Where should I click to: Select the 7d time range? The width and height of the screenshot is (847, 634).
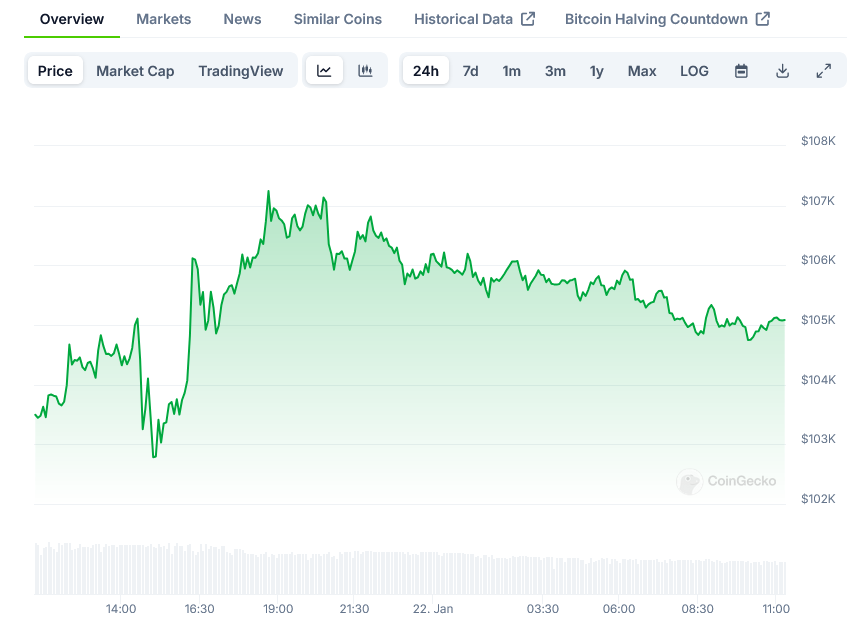click(470, 71)
